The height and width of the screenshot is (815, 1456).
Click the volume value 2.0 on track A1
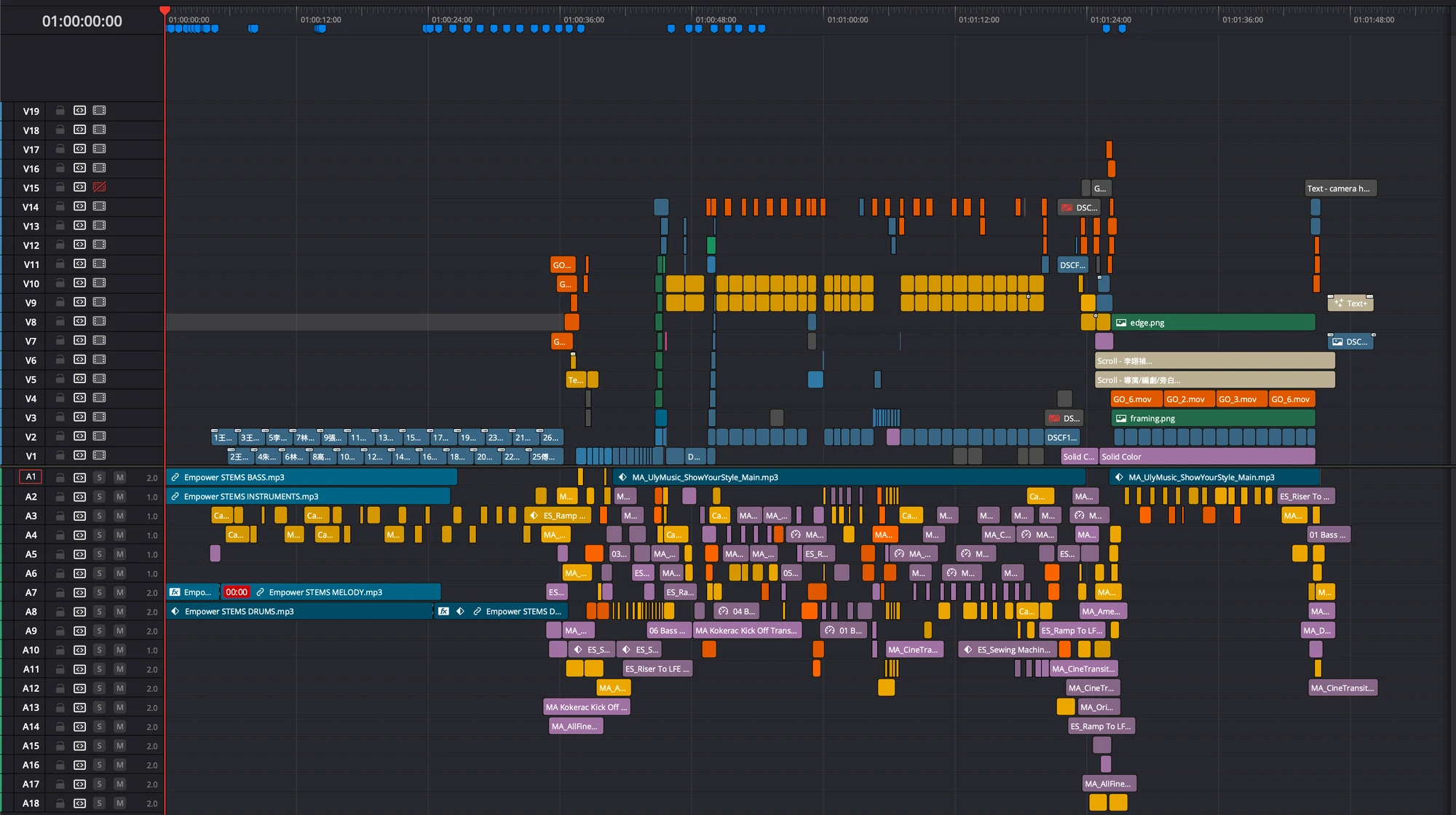(152, 477)
